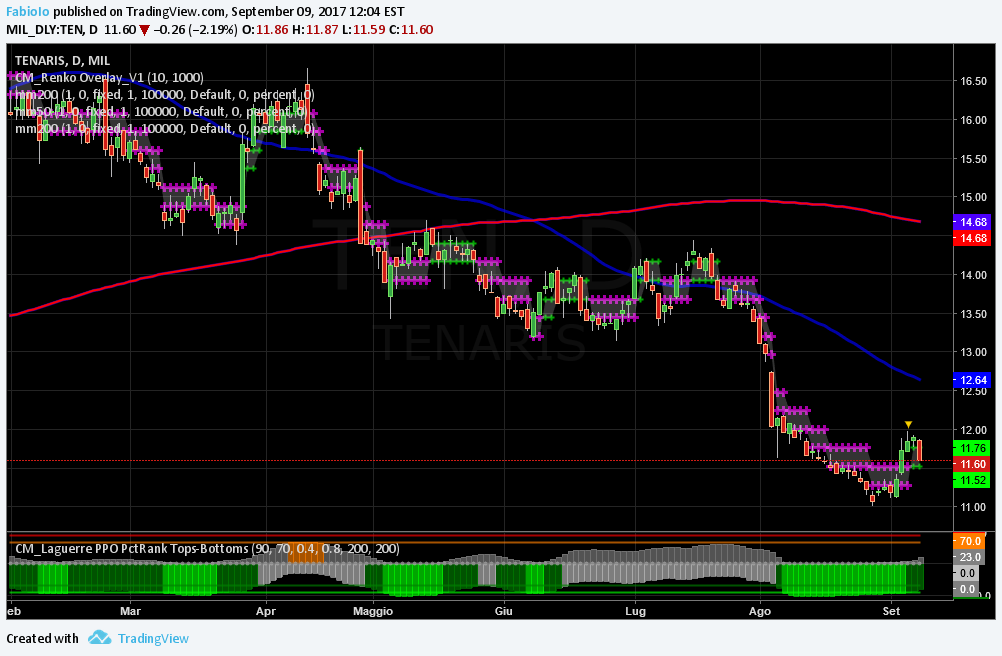
Task: Click the red 11.60 last price label
Action: point(972,464)
